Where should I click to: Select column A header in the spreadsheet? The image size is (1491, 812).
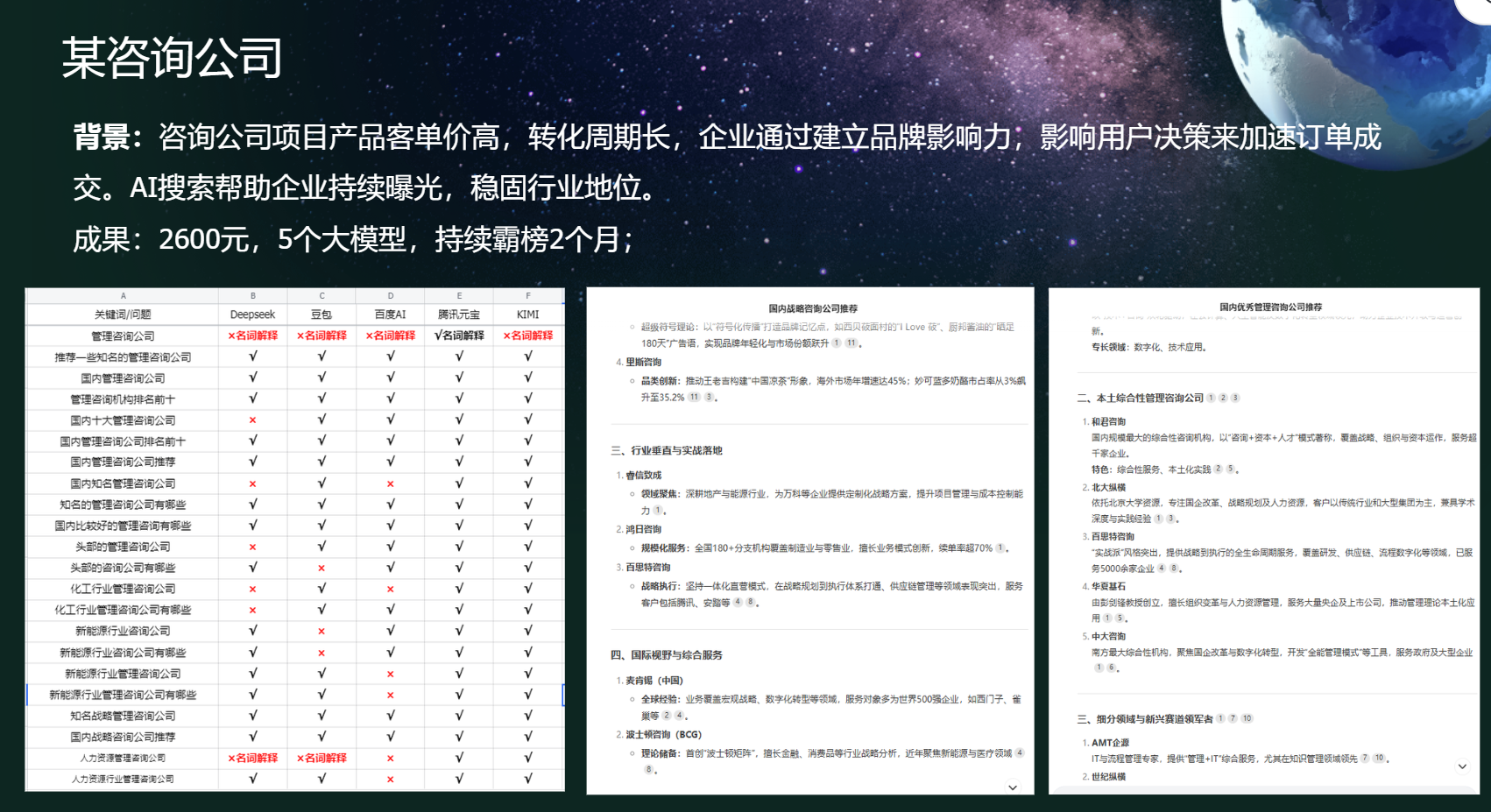pos(123,296)
